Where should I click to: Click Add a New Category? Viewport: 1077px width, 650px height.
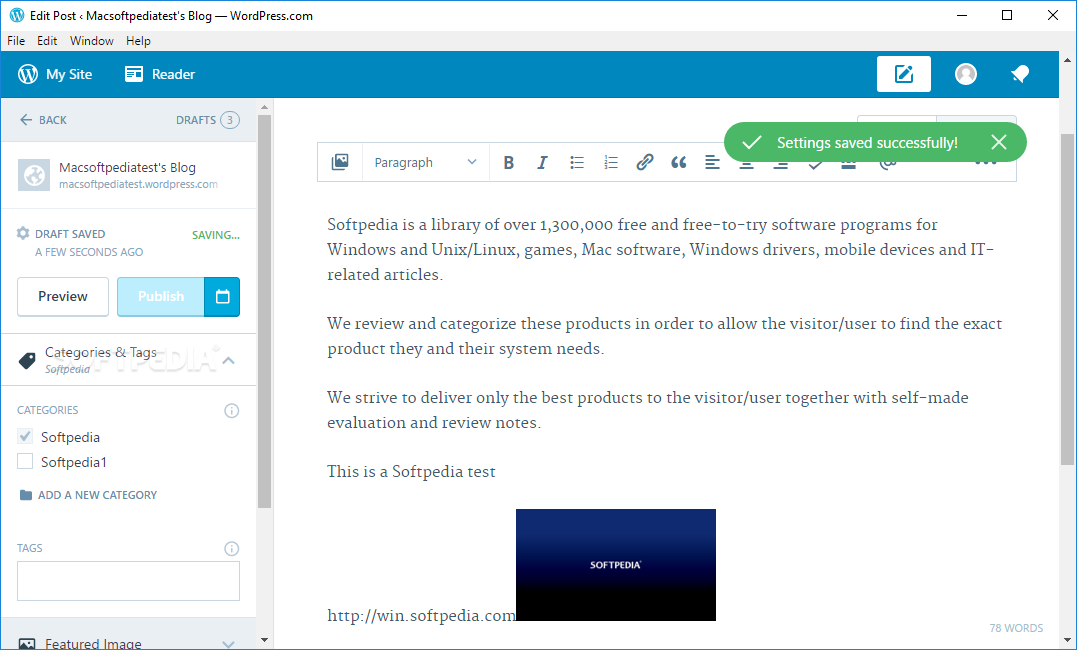pos(88,495)
